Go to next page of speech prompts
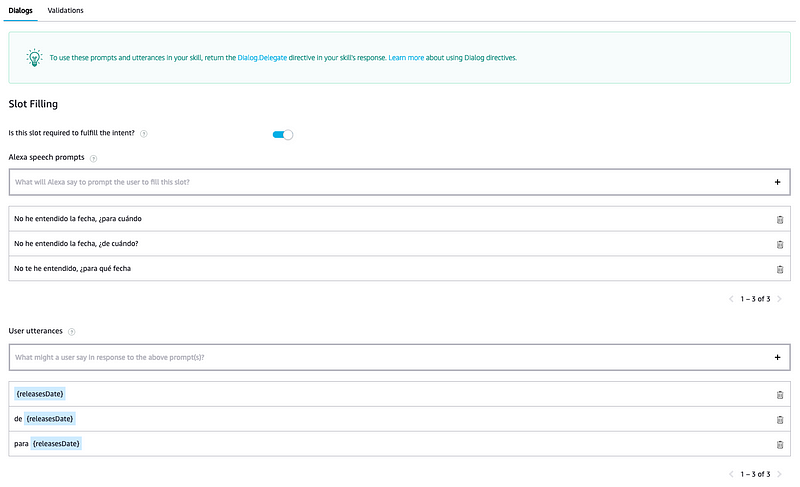 pyautogui.click(x=779, y=299)
